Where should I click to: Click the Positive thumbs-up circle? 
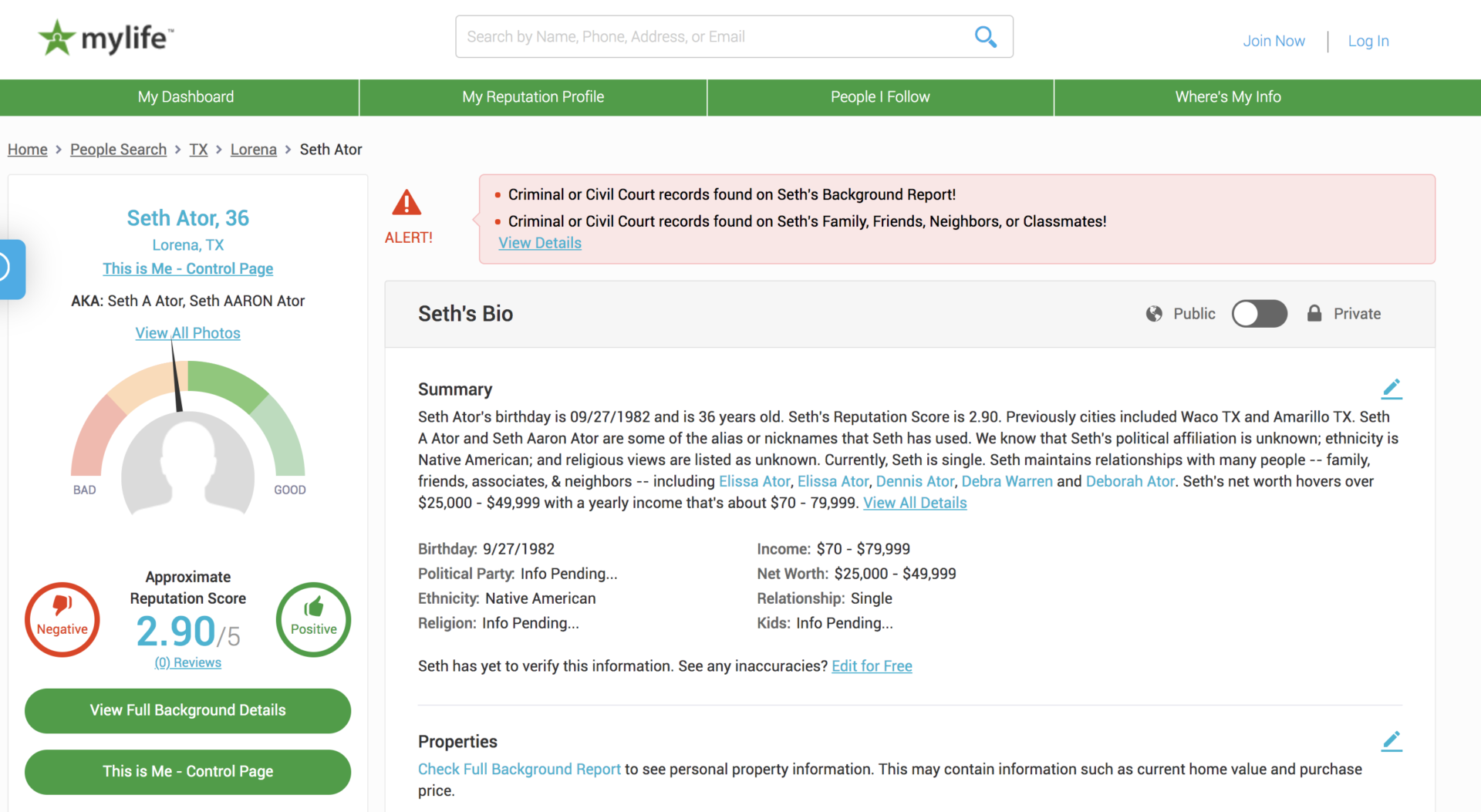pos(313,619)
